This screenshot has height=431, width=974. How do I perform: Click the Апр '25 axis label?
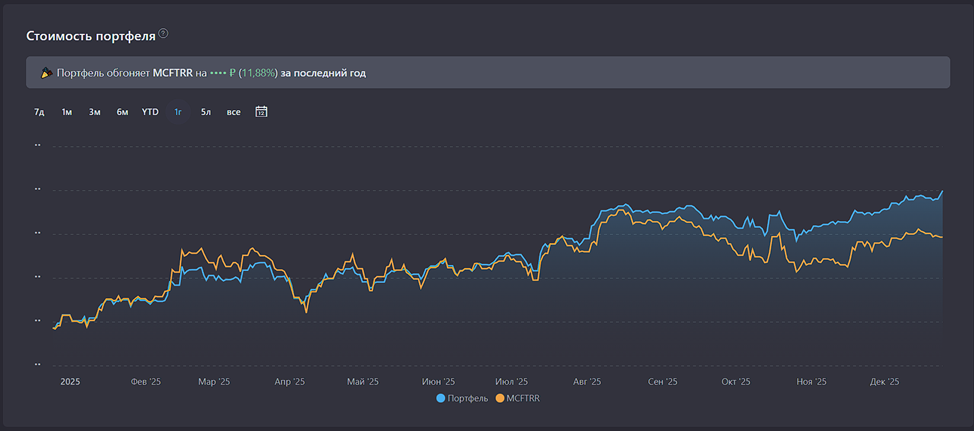pyautogui.click(x=289, y=382)
